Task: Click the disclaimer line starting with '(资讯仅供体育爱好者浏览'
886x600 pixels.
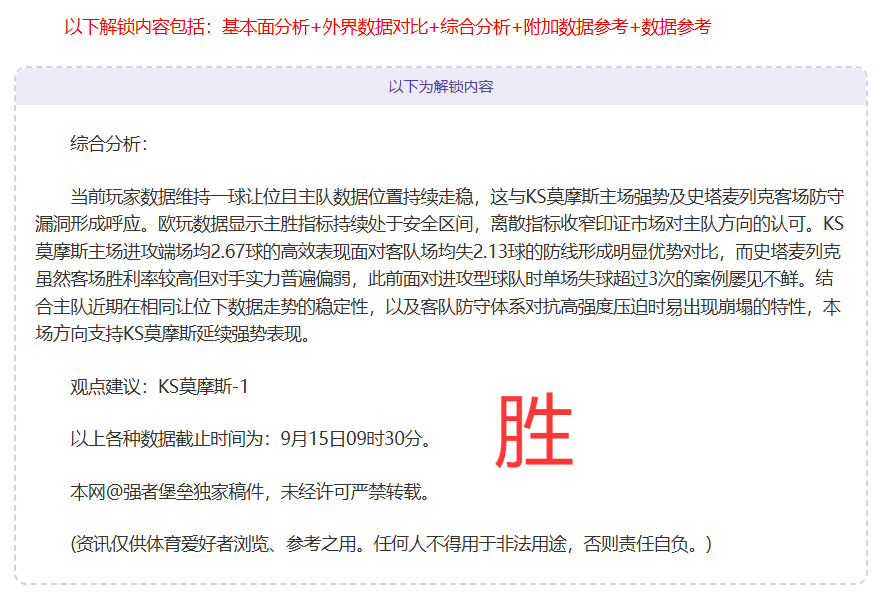Action: pyautogui.click(x=391, y=544)
